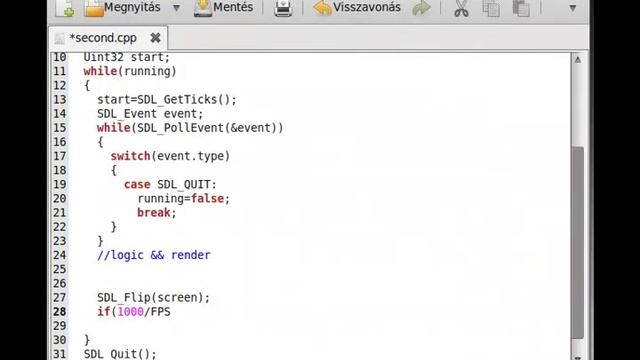Viewport: 640px width, 360px height.
Task: Redo with the green arrow icon
Action: click(x=421, y=8)
